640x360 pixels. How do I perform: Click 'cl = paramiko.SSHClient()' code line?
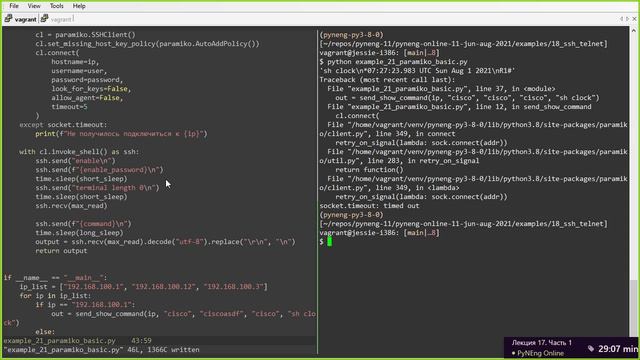85,35
